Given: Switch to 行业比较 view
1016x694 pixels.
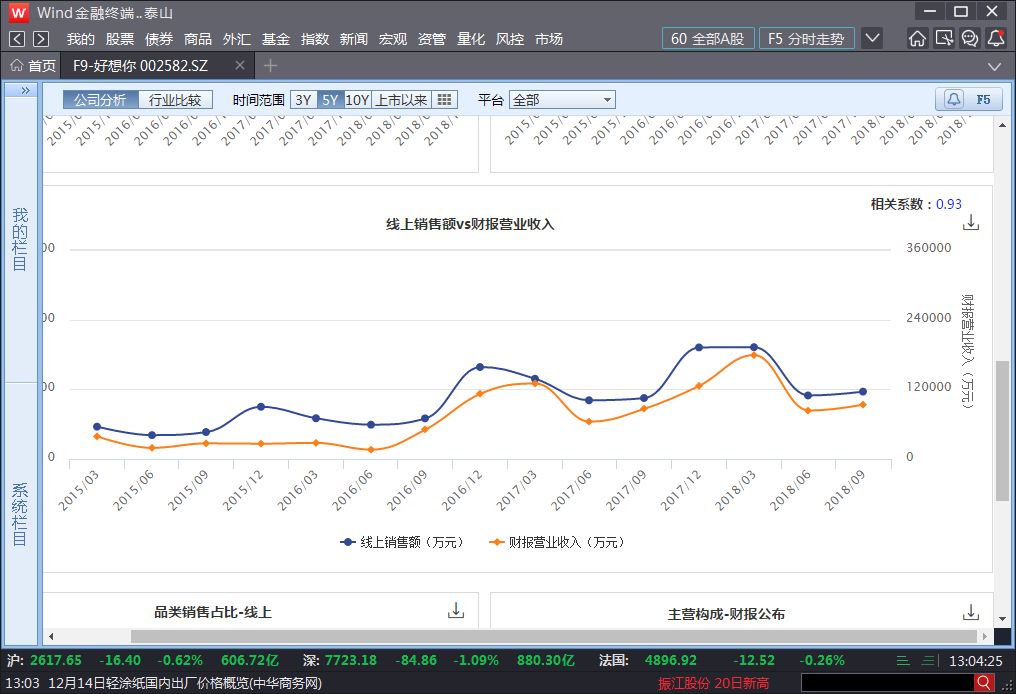Looking at the screenshot, I should click(175, 100).
